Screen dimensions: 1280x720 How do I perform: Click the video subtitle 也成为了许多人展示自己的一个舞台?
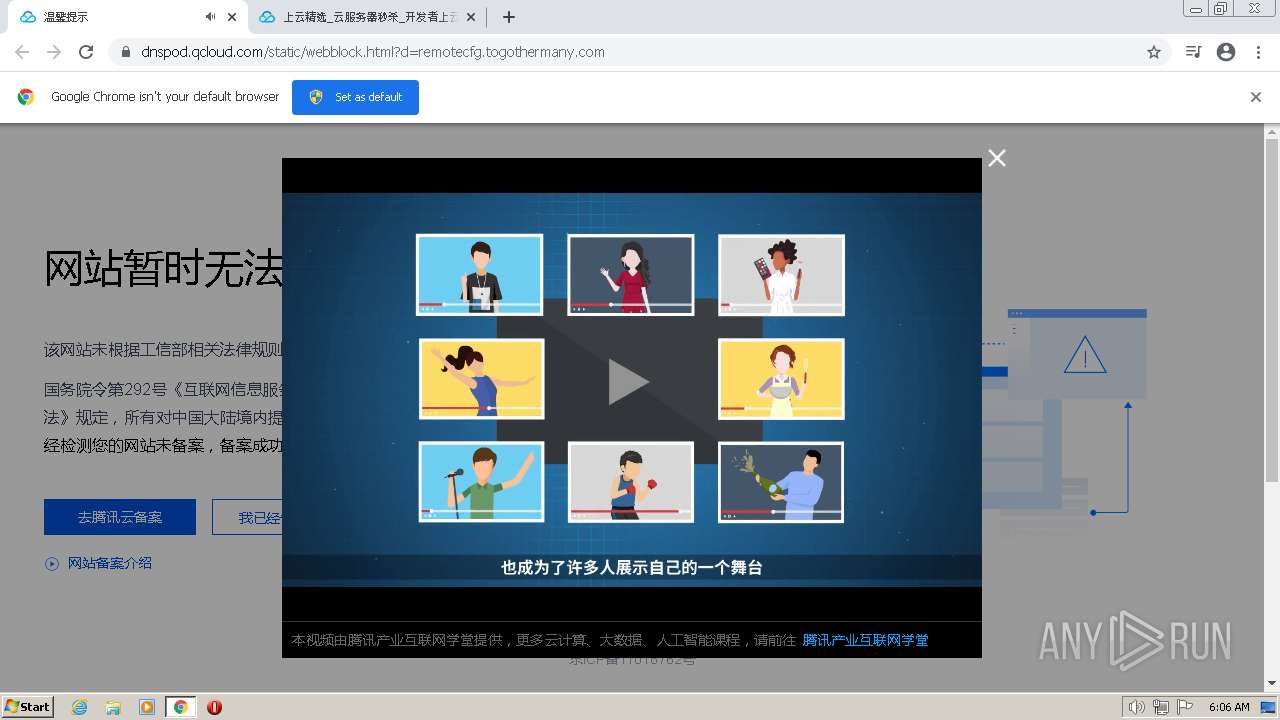coord(632,567)
